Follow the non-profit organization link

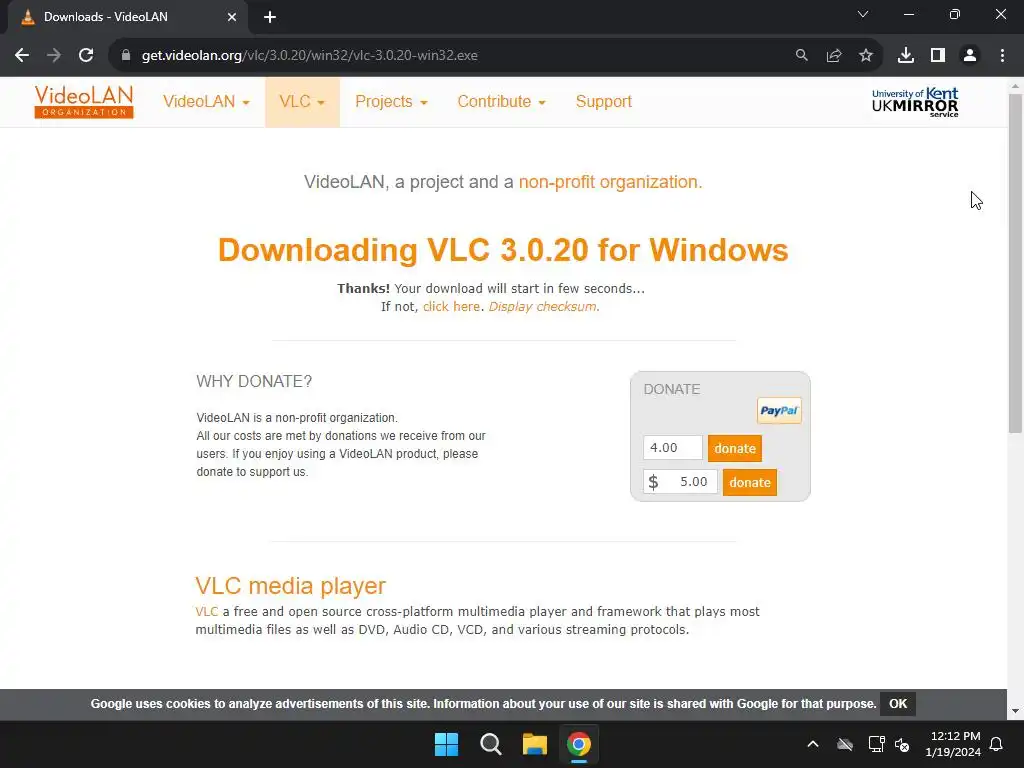pyautogui.click(x=610, y=182)
